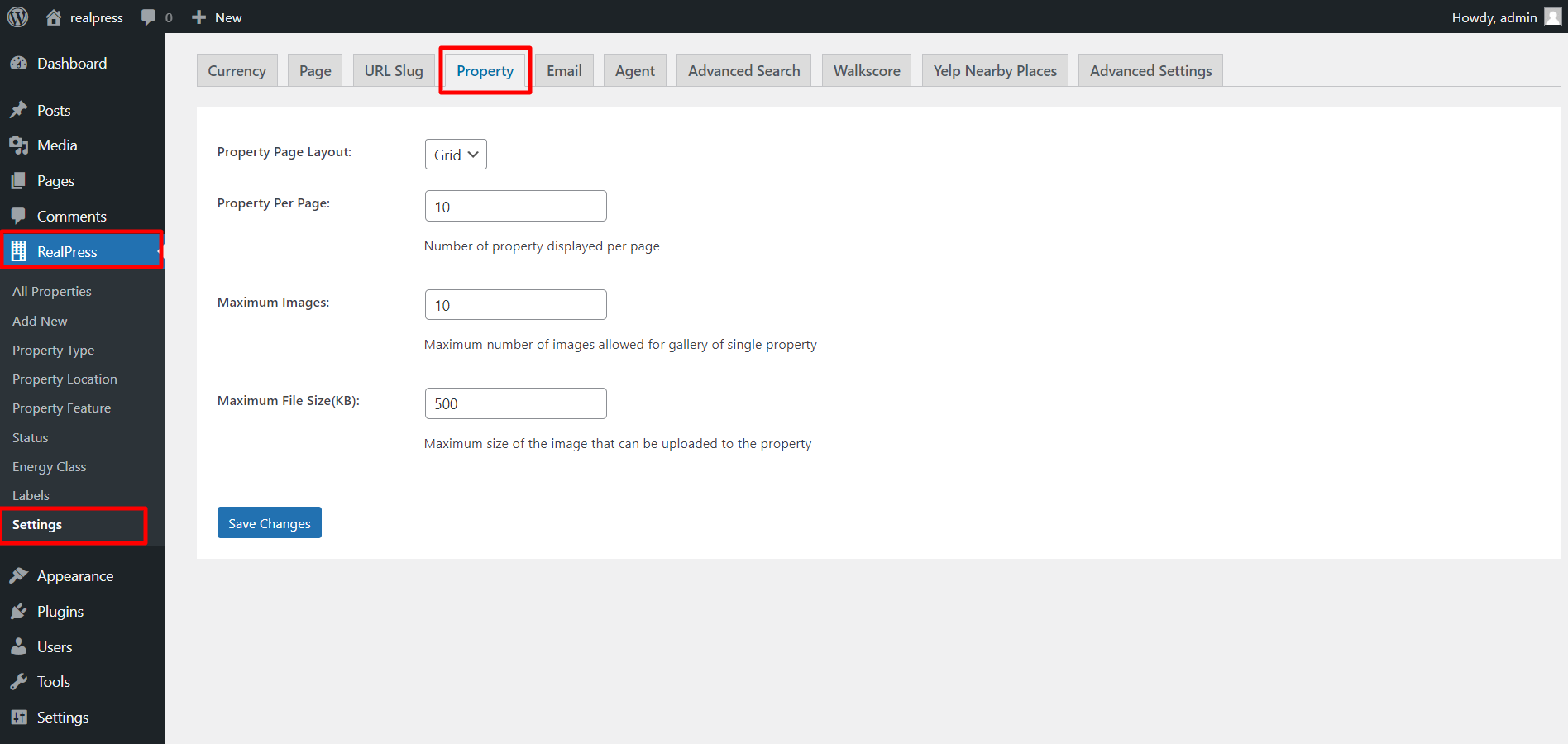Screen dimensions: 1568x744
Task: Open the Yelp Nearby Places tab
Action: pos(995,71)
